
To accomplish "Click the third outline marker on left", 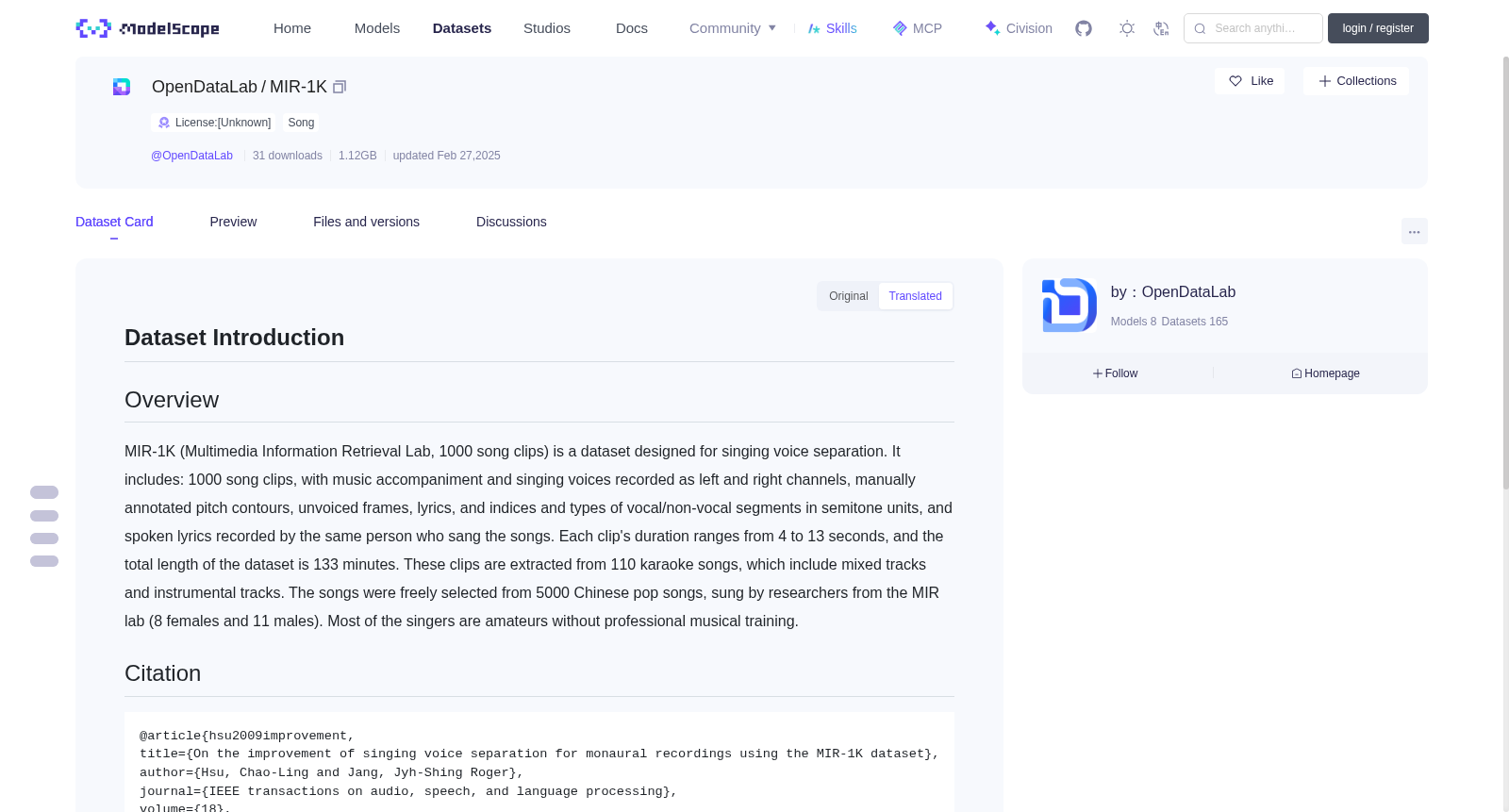I will tap(44, 539).
